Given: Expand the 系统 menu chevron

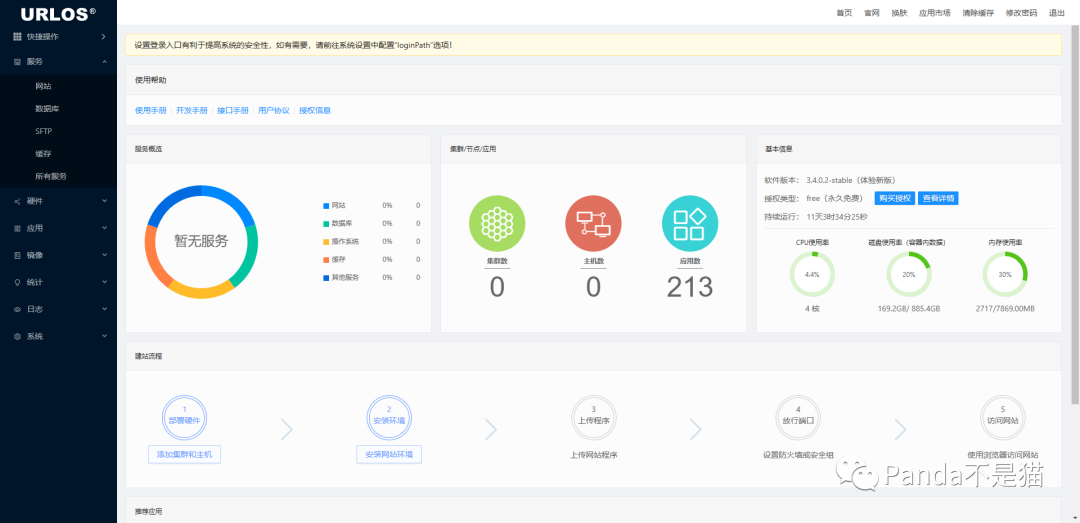Looking at the screenshot, I should click(105, 336).
